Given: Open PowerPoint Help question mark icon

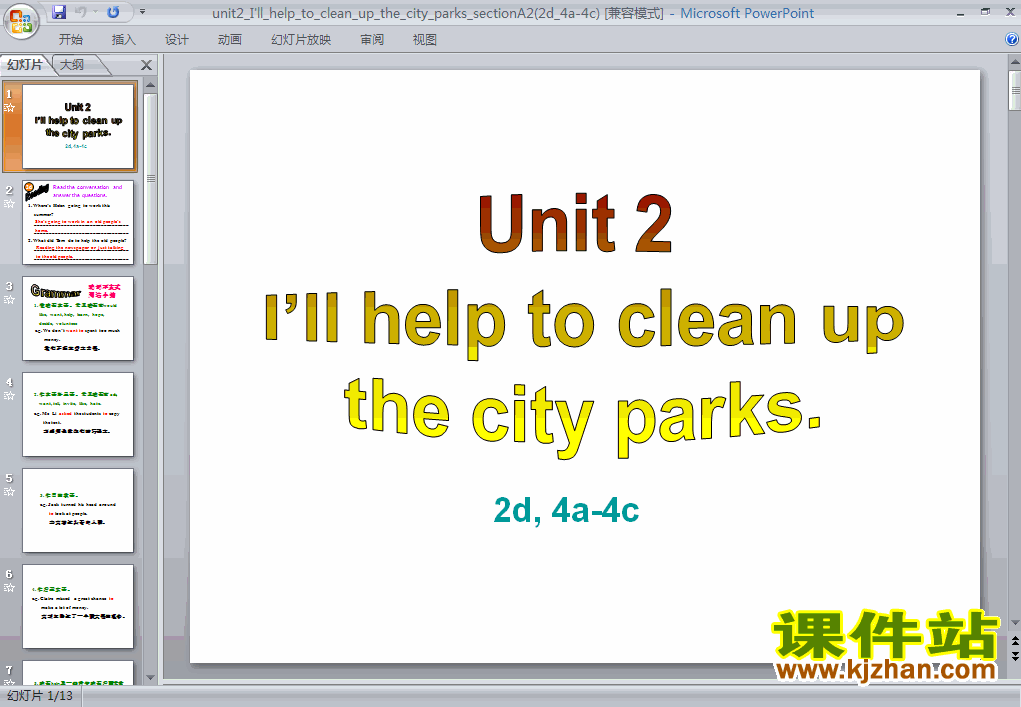Looking at the screenshot, I should pos(1012,40).
